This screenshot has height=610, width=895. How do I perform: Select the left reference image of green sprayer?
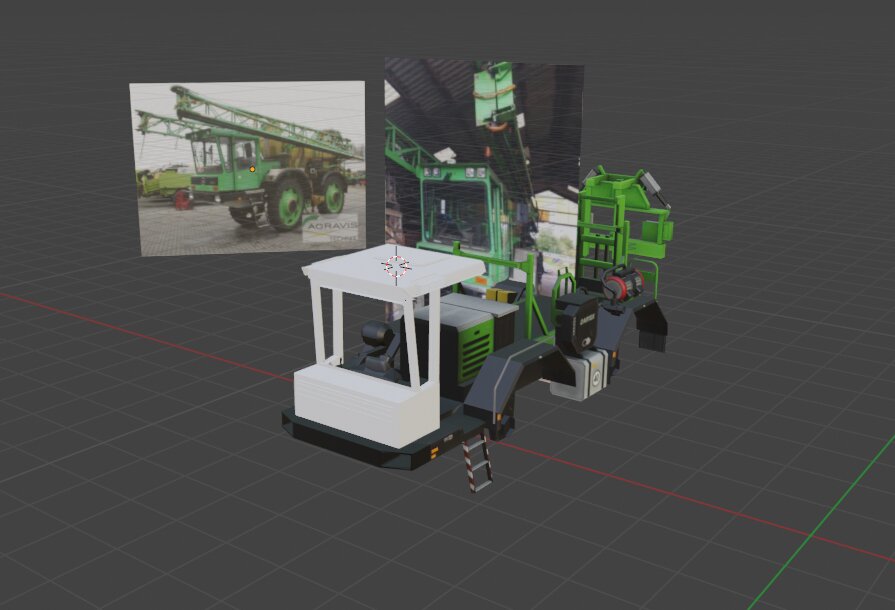[247, 168]
